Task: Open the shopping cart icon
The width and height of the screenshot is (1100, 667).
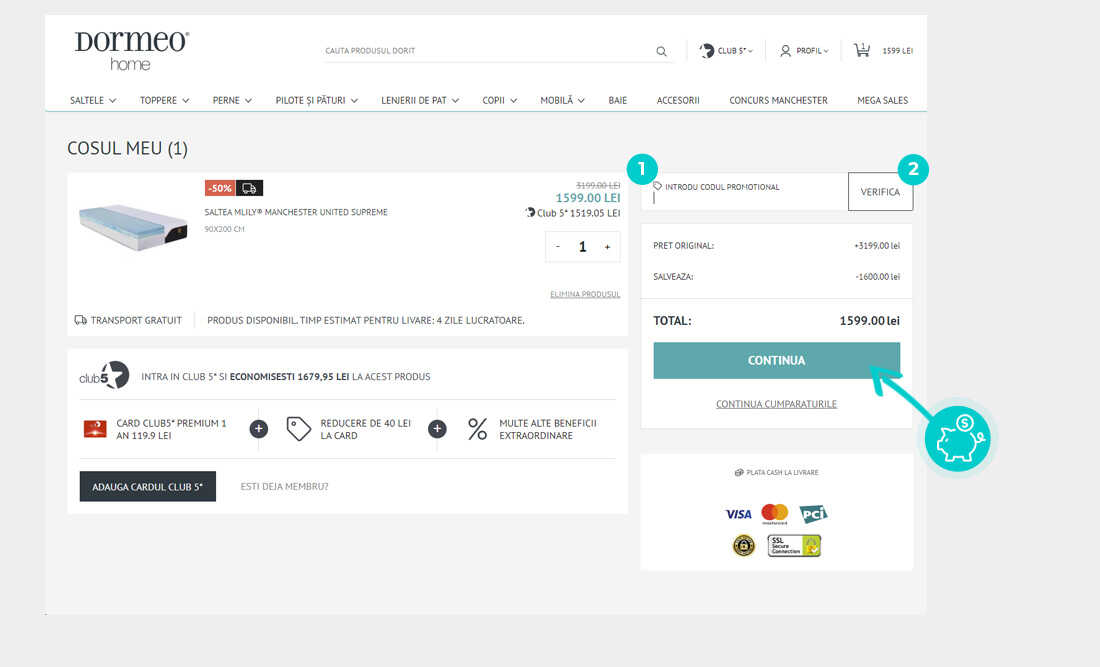Action: pos(862,50)
